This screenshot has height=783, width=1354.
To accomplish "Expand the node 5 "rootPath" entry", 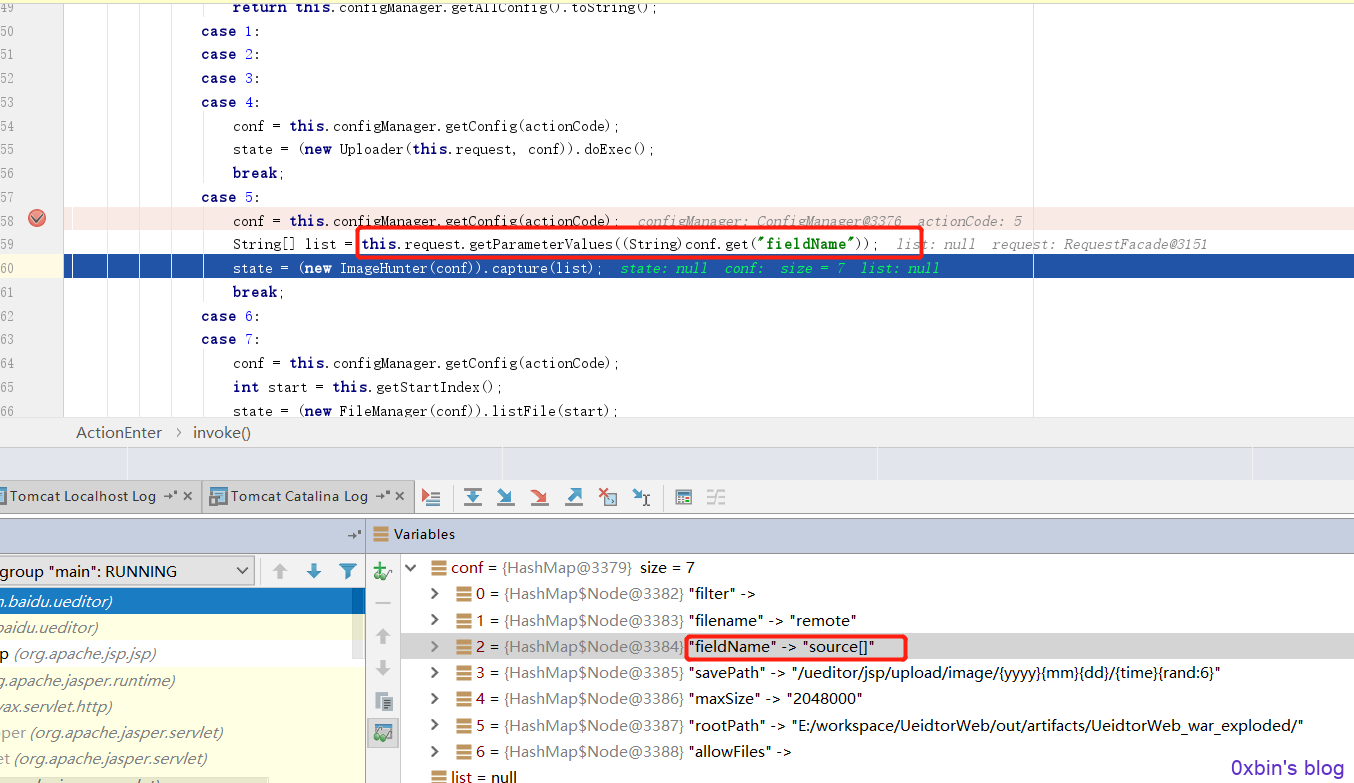I will tap(434, 725).
